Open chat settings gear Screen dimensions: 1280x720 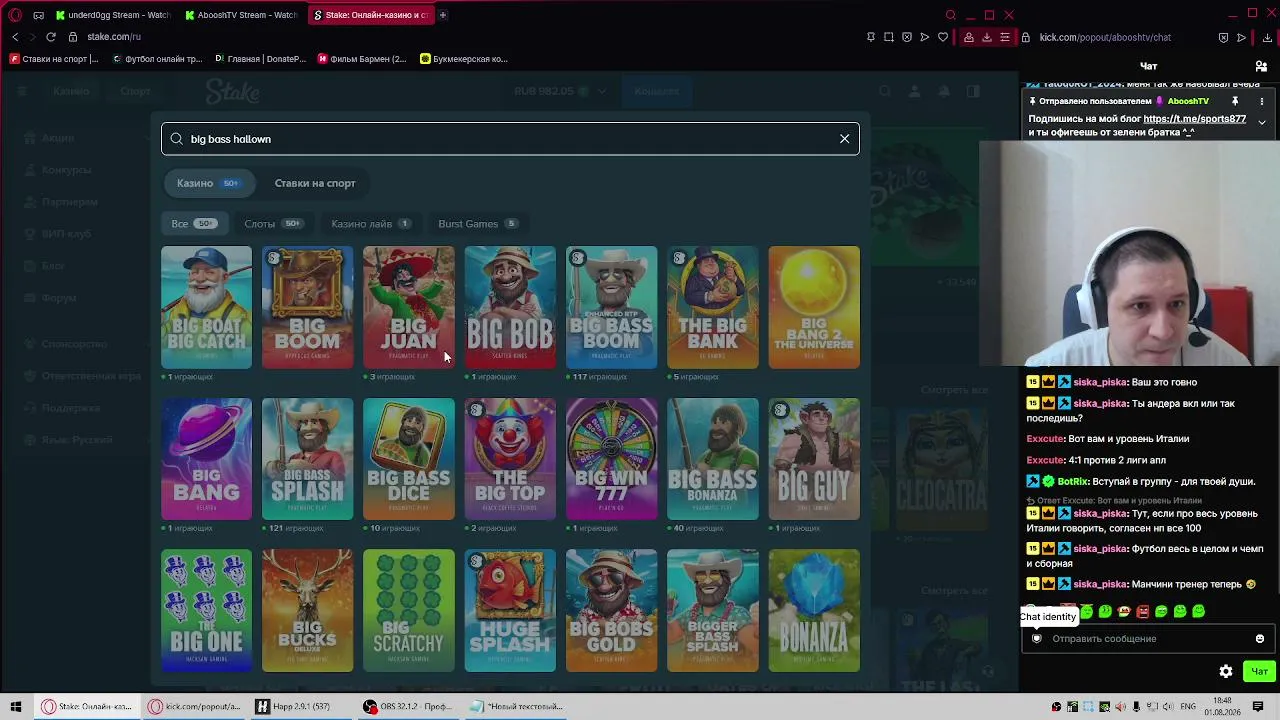click(x=1226, y=671)
